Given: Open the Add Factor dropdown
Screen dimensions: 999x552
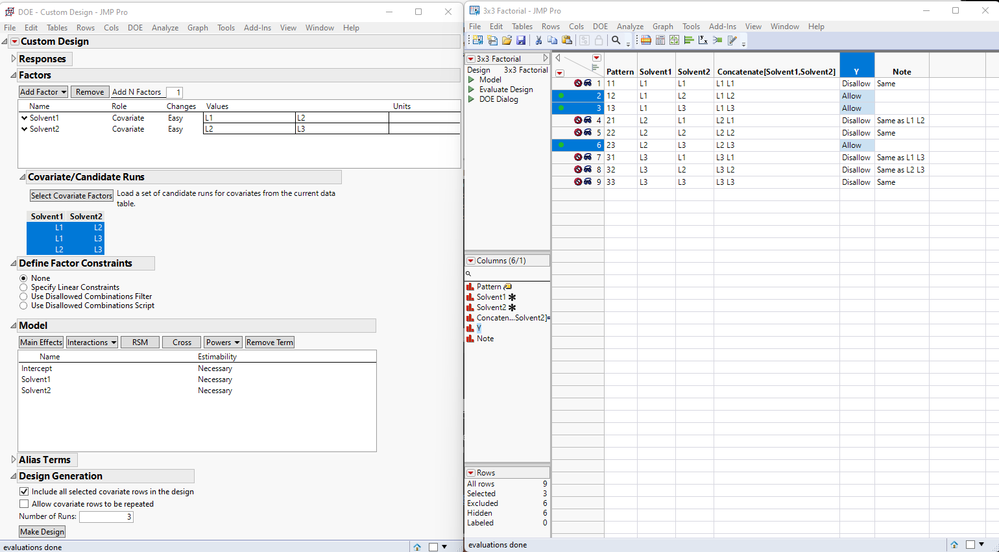Looking at the screenshot, I should point(44,92).
